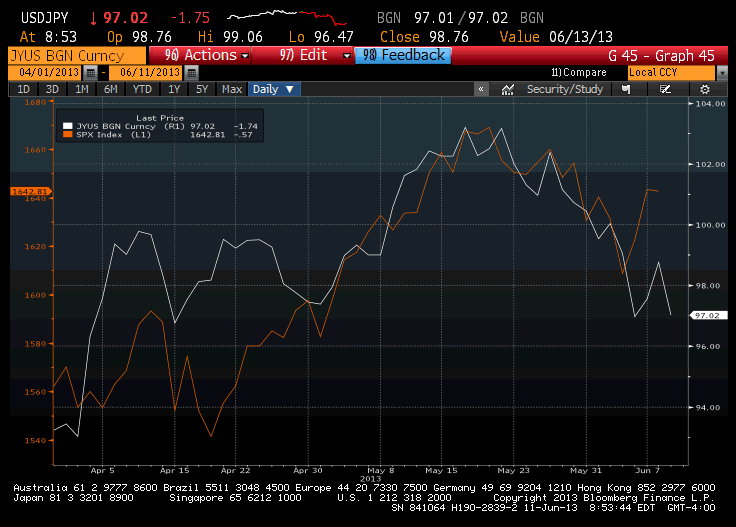The height and width of the screenshot is (527, 736).
Task: Expand the Local CCY currency dropdown arrow
Action: pos(722,73)
